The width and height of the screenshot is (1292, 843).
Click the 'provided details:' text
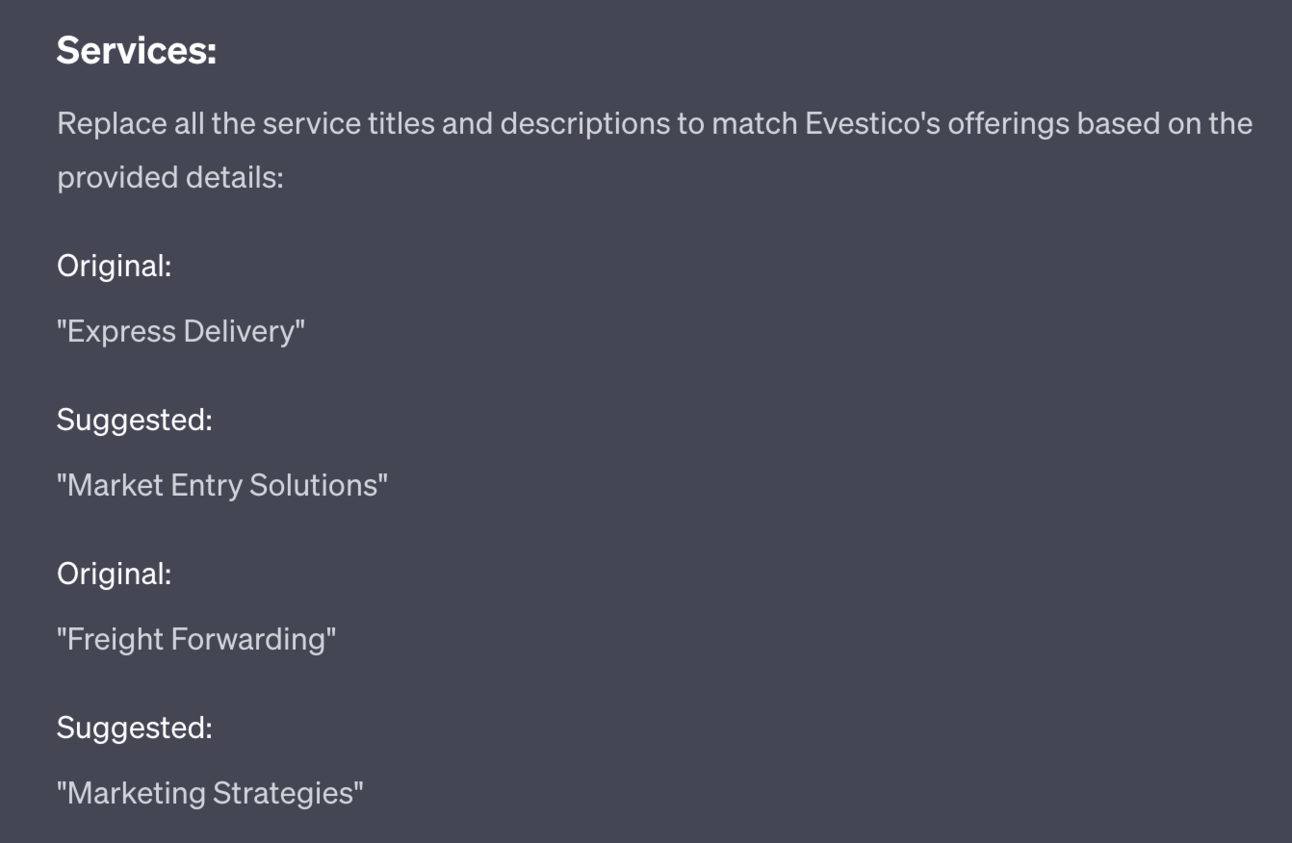tap(170, 177)
